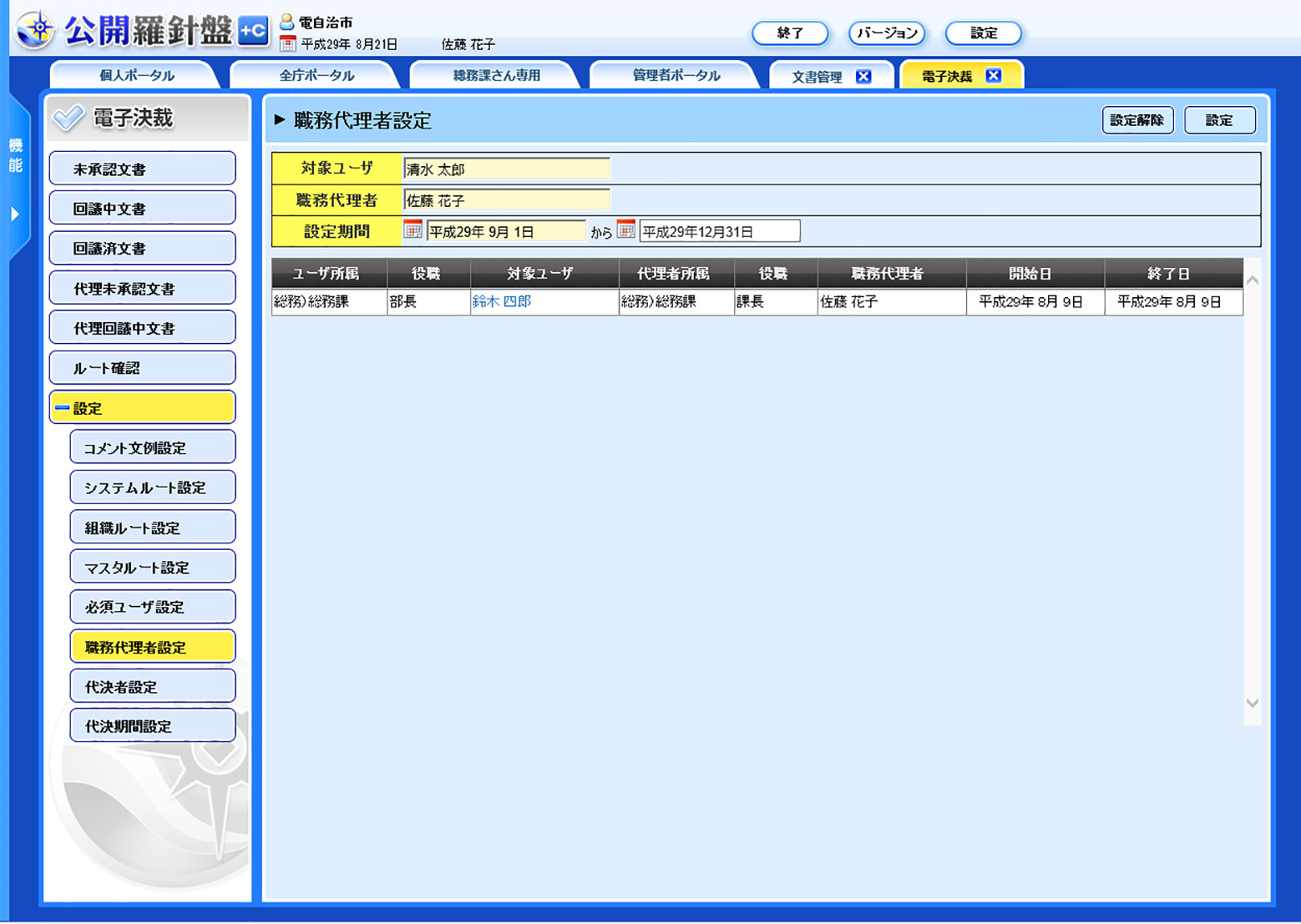Image resolution: width=1301 pixels, height=924 pixels.
Task: Open 必須ユーザ設定
Action: [x=153, y=607]
